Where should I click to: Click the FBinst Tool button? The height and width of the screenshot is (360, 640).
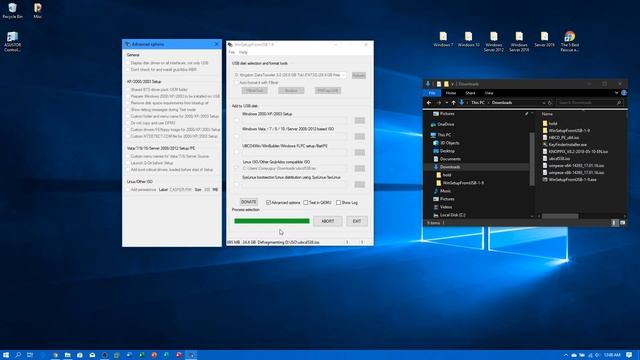tap(254, 91)
